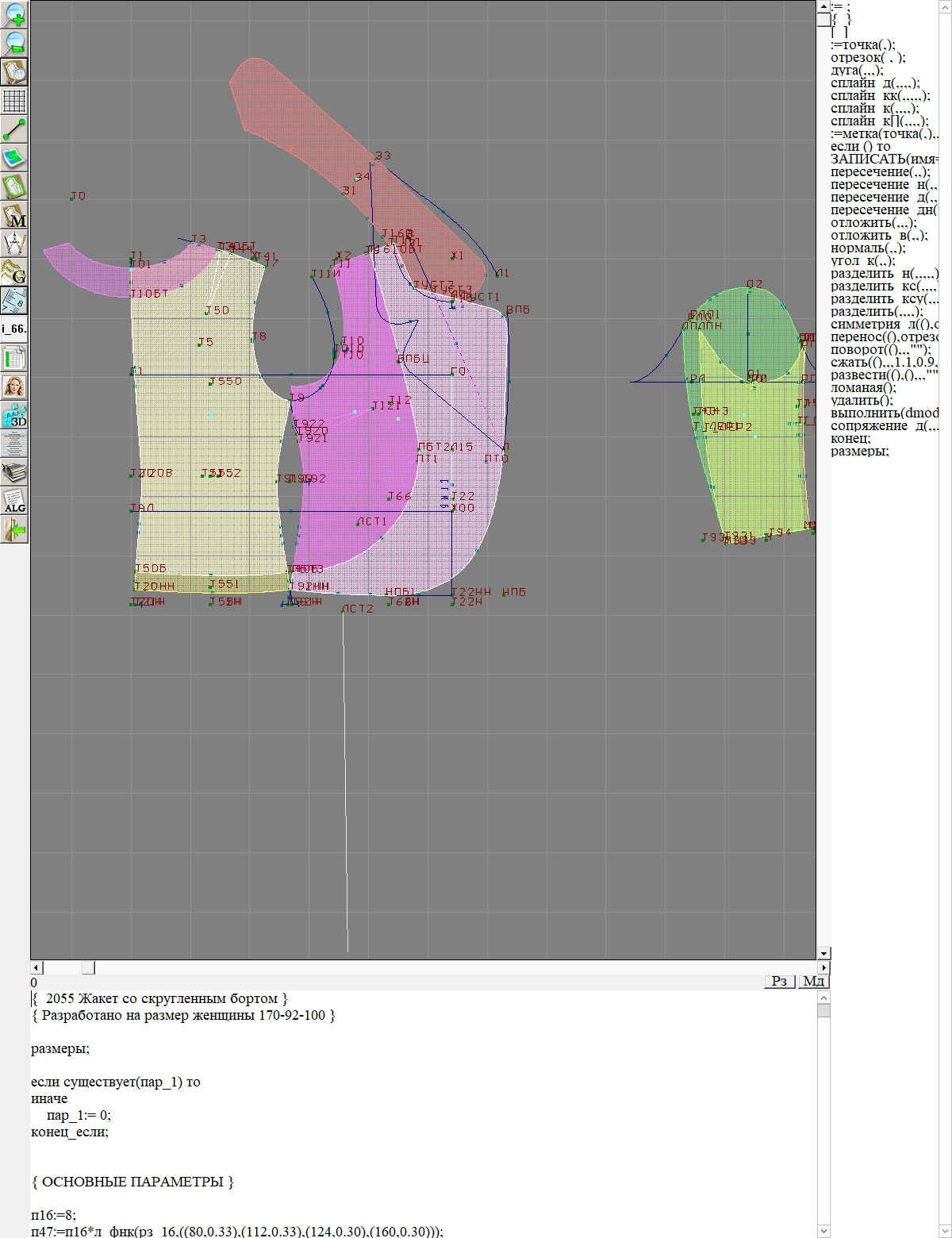Click the green spreadsheet table icon

click(14, 358)
